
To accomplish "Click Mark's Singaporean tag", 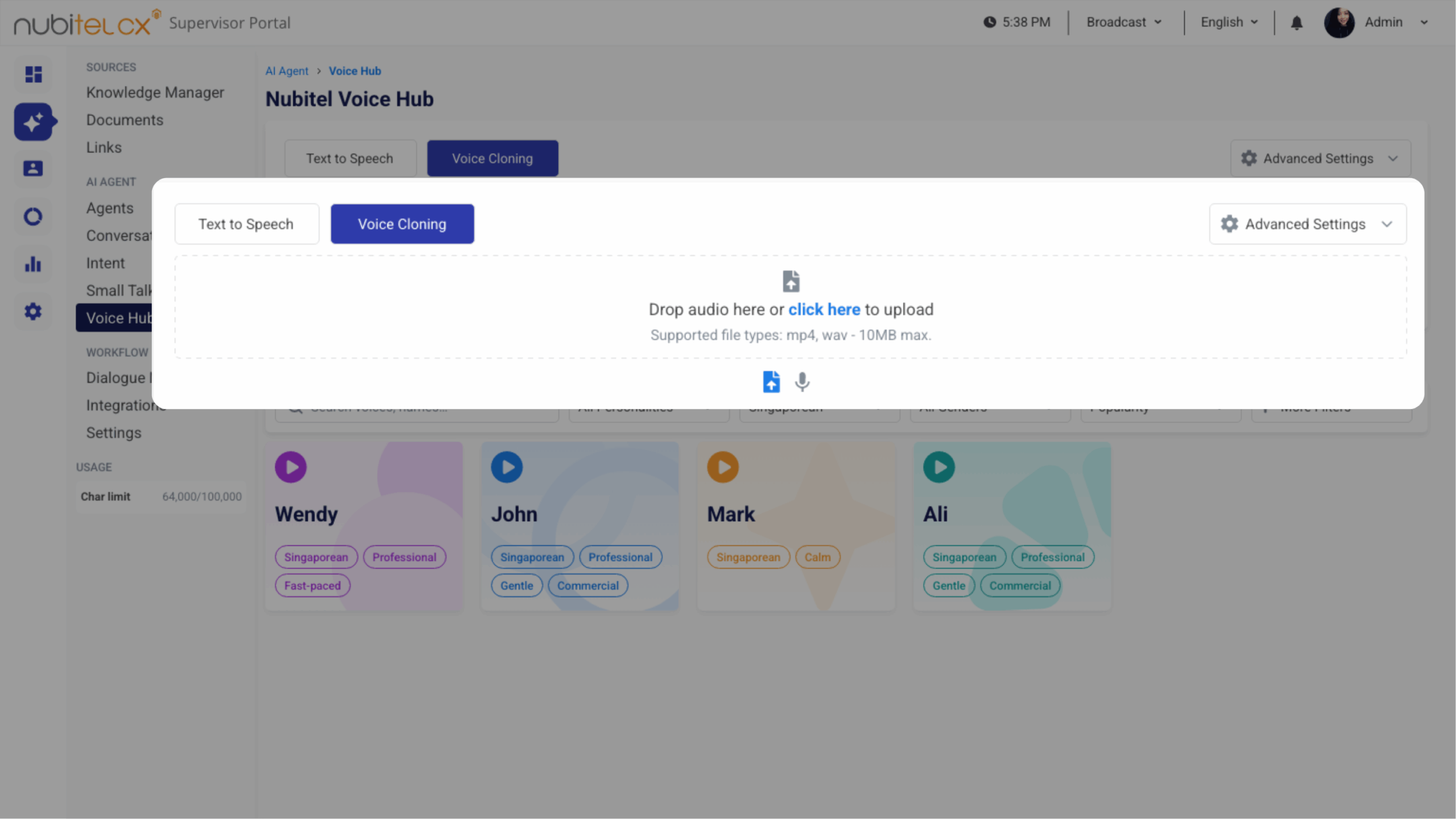I will point(748,557).
